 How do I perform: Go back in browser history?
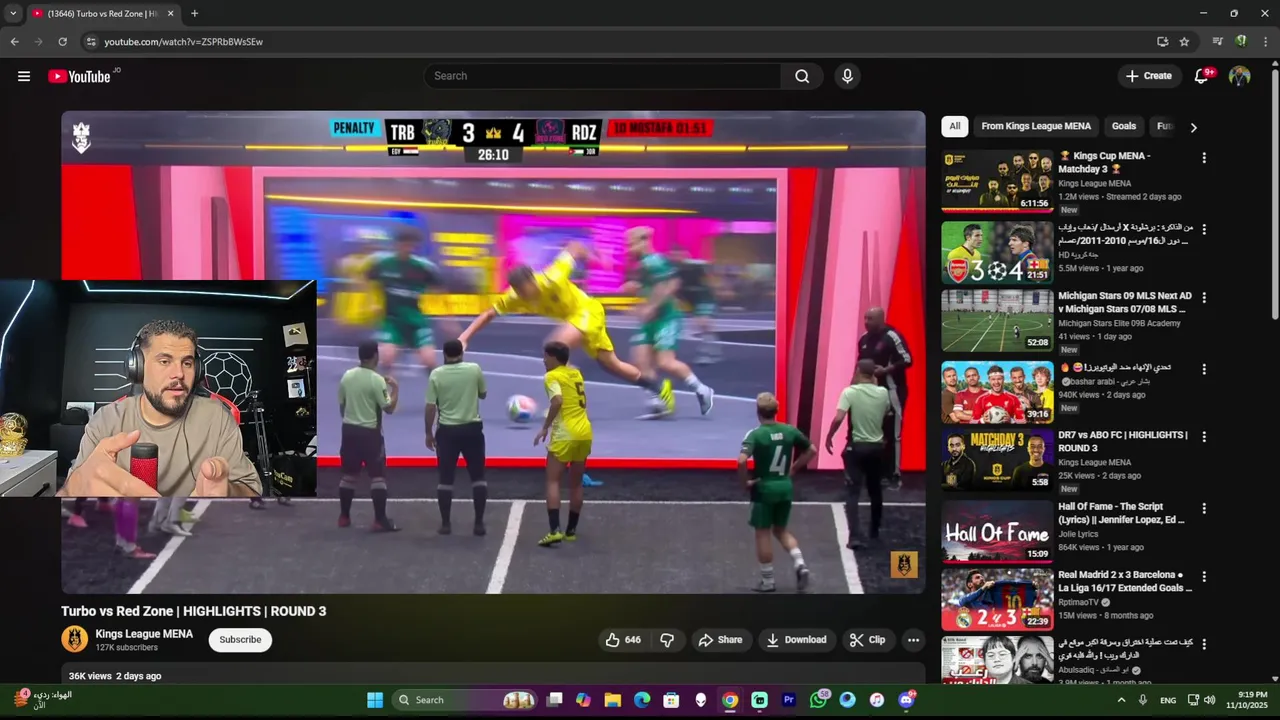click(14, 42)
